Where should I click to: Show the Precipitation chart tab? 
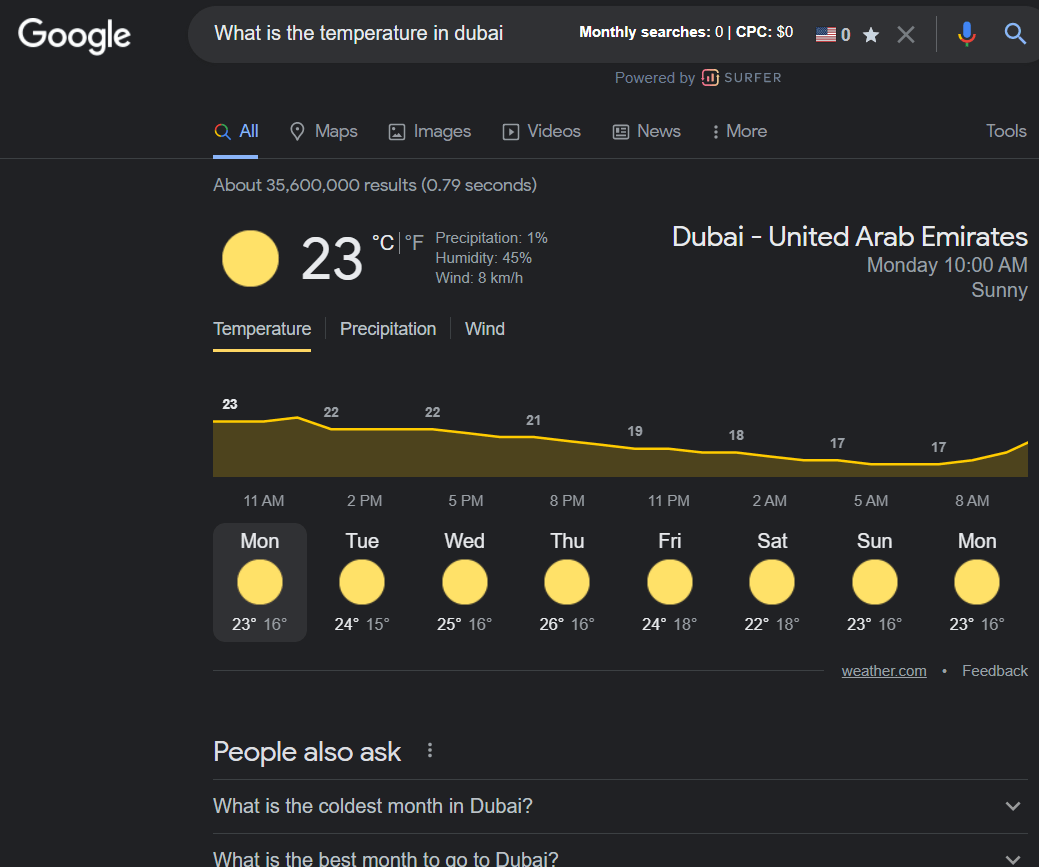[x=388, y=329]
